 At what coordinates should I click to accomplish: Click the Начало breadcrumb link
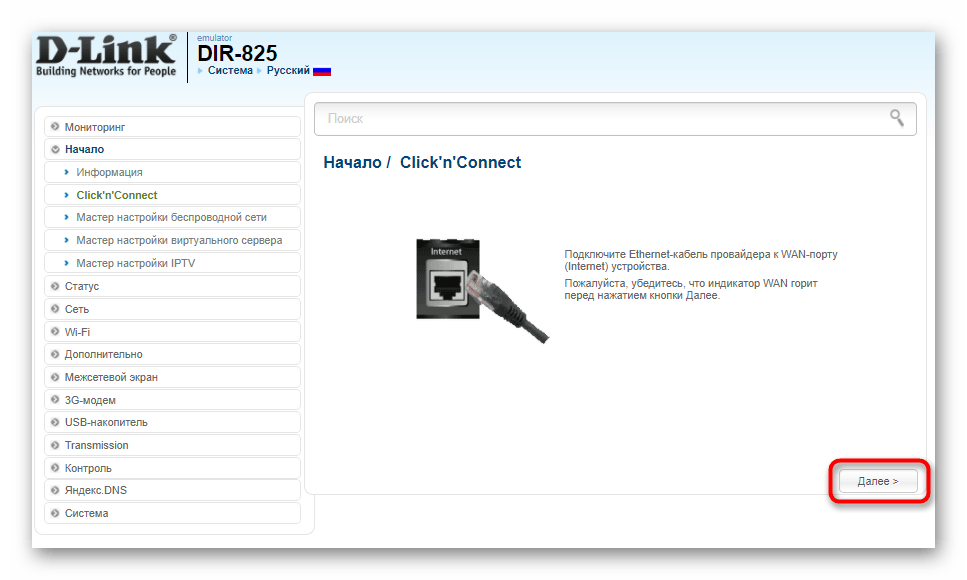pos(352,162)
